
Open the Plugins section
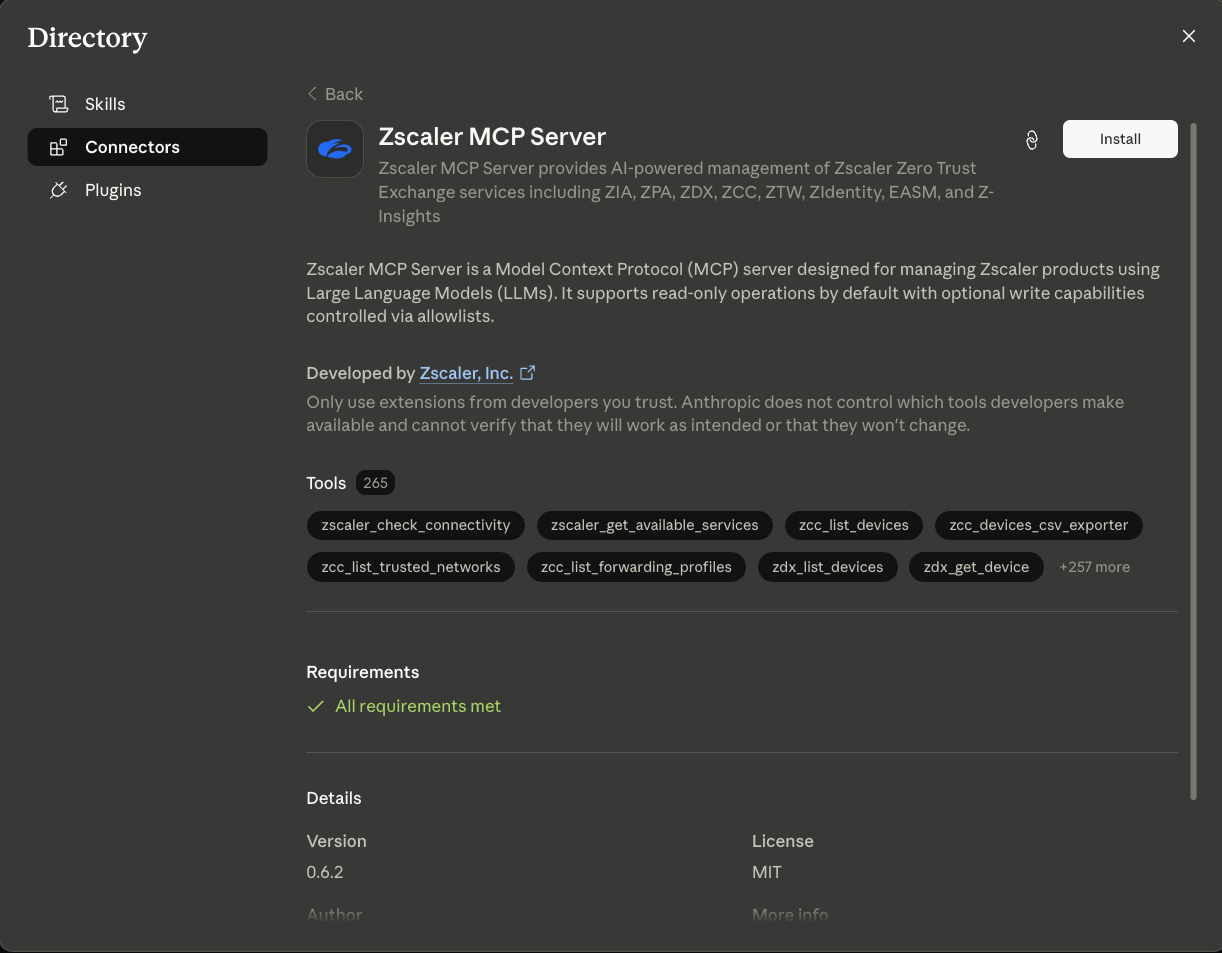tap(147, 190)
